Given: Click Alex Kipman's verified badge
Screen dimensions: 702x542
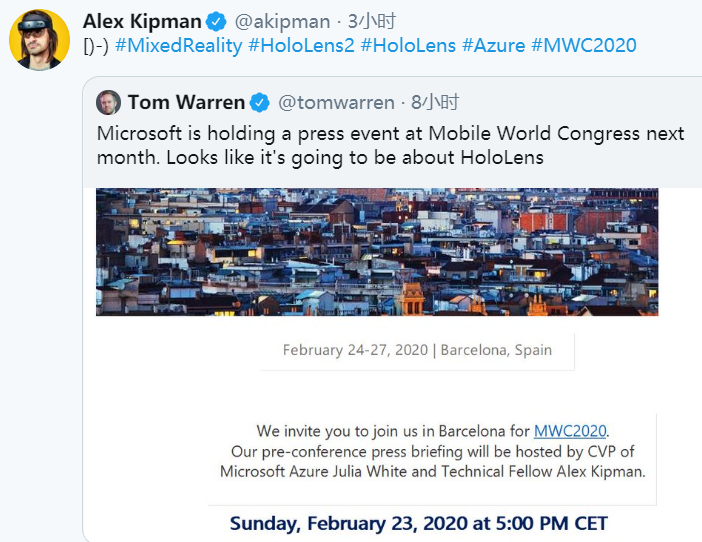Looking at the screenshot, I should [216, 21].
